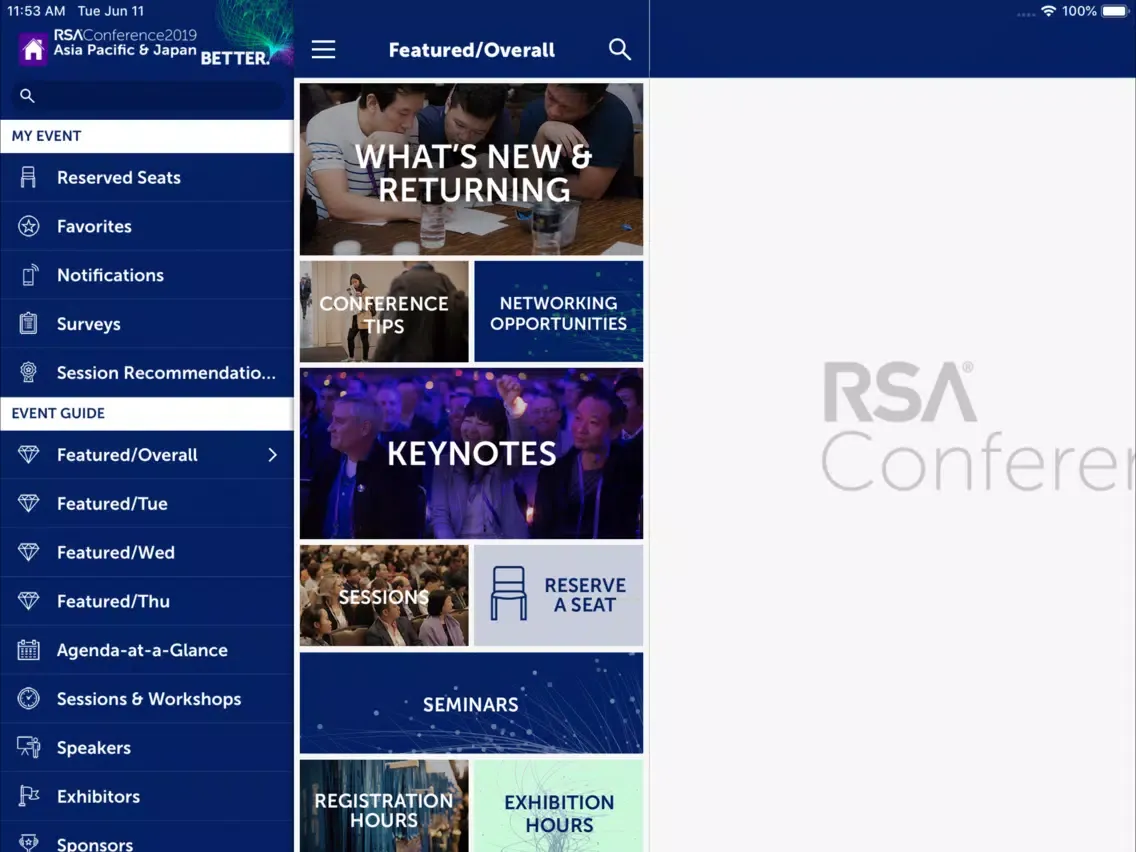Click the Reserved Seats chair icon
The image size is (1136, 852).
tap(28, 178)
